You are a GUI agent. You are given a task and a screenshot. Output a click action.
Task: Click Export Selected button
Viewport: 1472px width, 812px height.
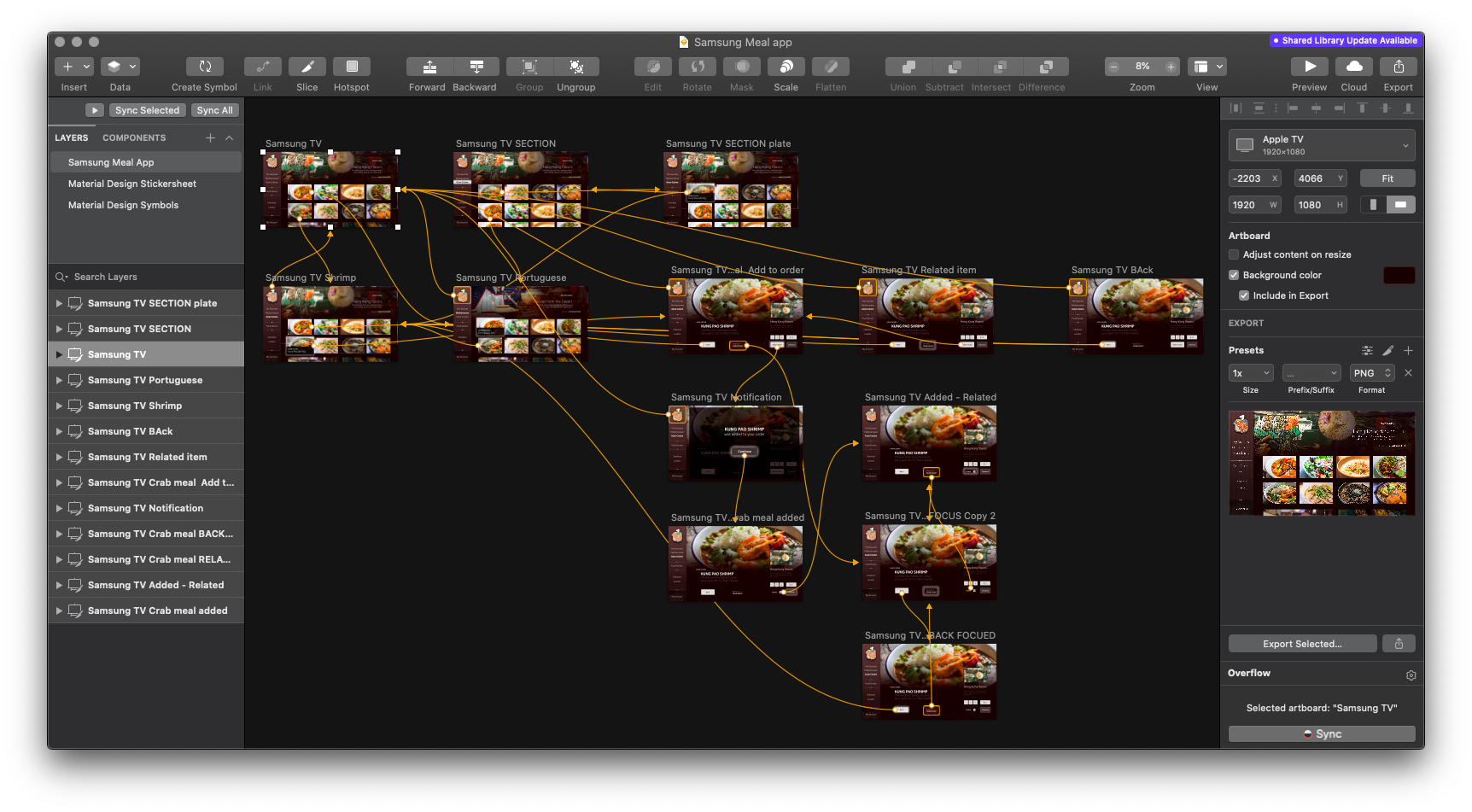pyautogui.click(x=1303, y=644)
